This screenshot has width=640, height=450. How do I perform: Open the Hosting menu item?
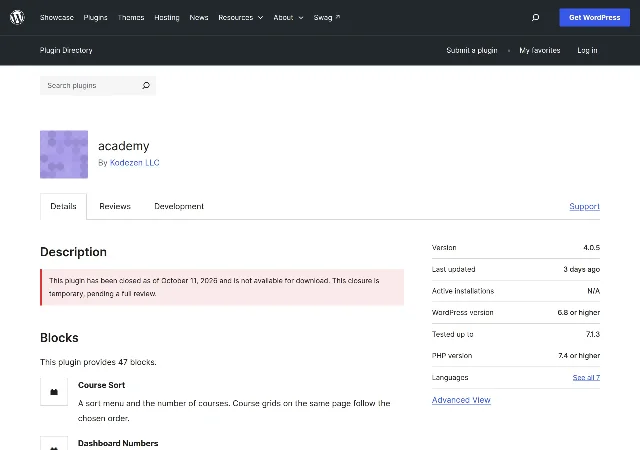(167, 18)
